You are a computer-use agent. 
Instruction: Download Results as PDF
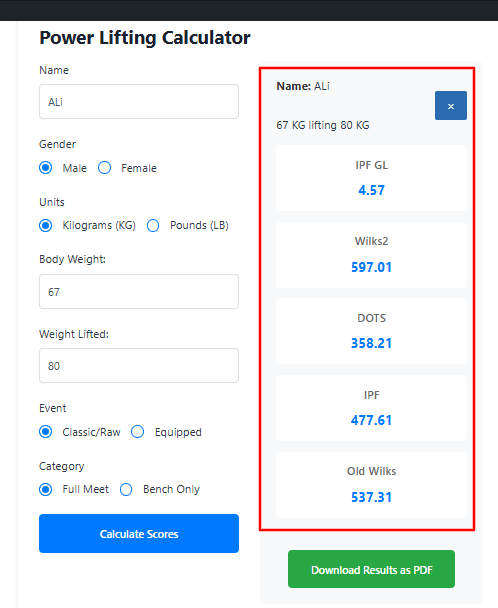[371, 569]
